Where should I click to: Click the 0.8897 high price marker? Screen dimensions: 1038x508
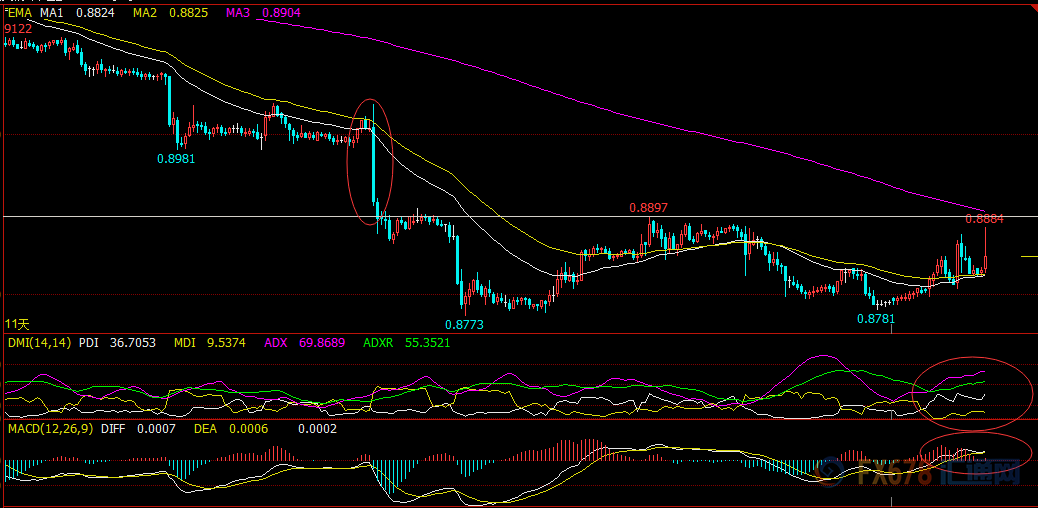[x=648, y=208]
